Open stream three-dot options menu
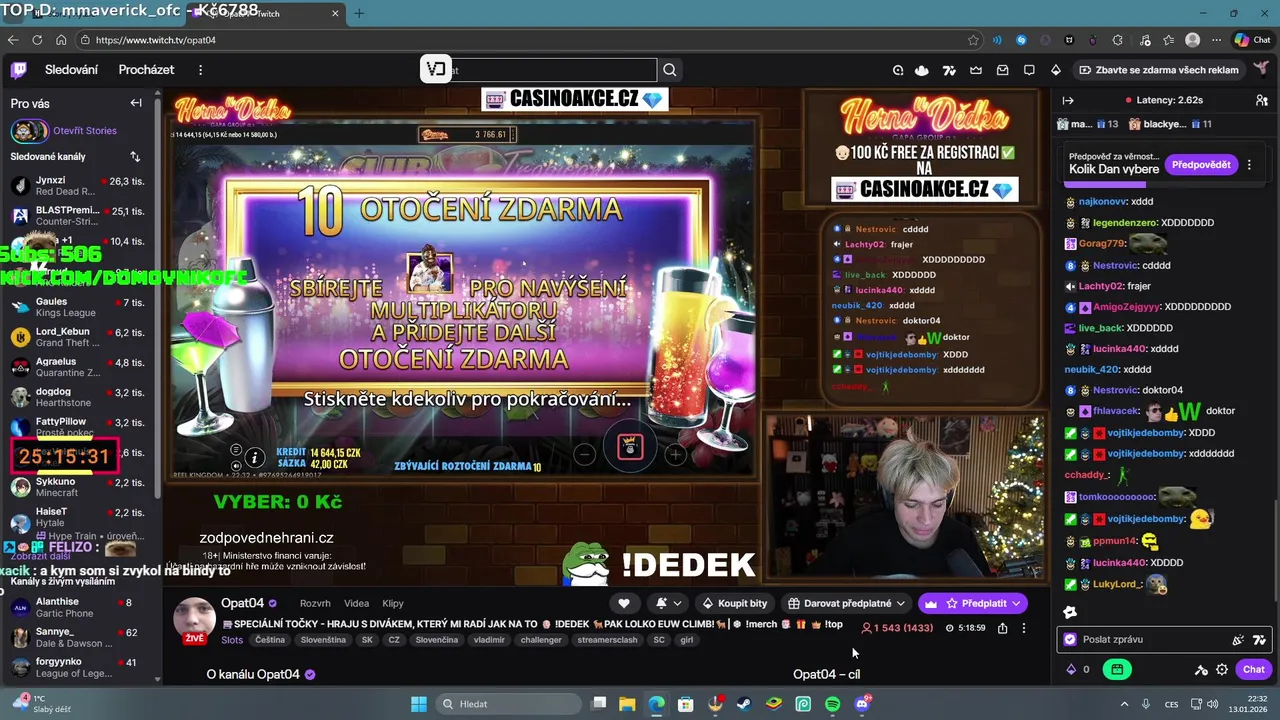This screenshot has width=1280, height=720. click(x=1023, y=628)
